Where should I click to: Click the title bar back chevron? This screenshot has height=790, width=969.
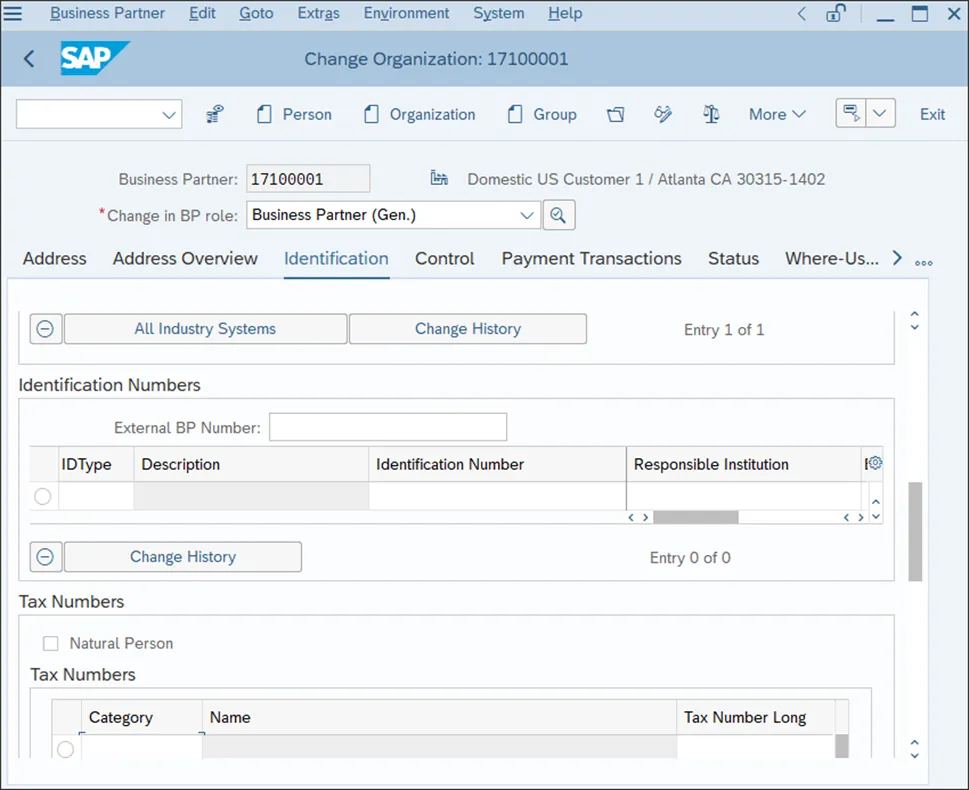802,14
